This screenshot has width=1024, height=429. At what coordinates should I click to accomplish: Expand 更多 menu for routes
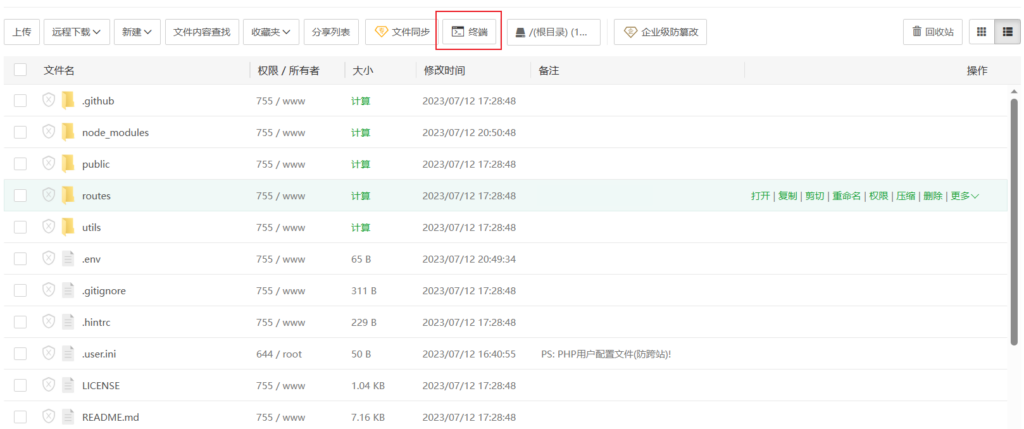[965, 196]
